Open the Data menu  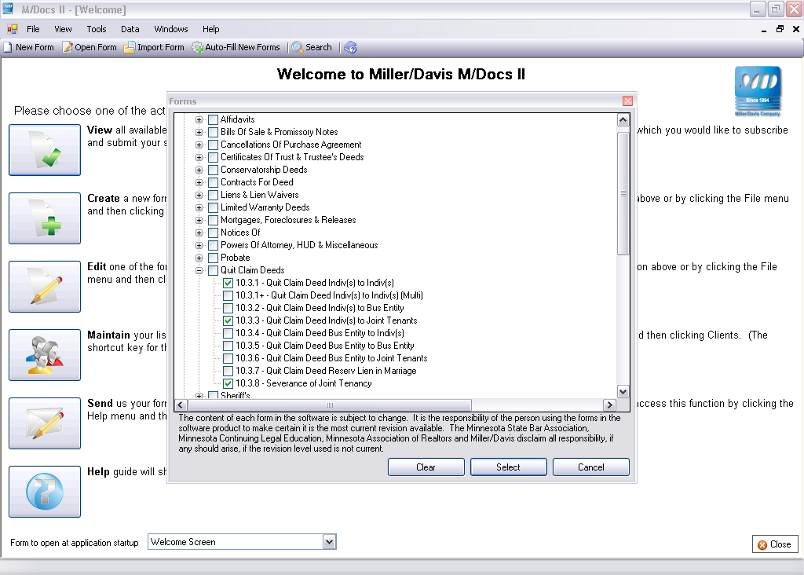[130, 29]
